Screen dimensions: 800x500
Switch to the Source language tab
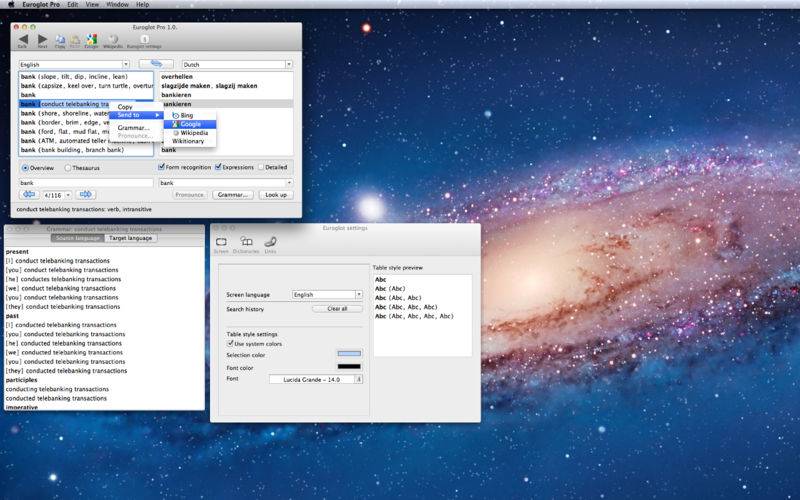point(78,238)
